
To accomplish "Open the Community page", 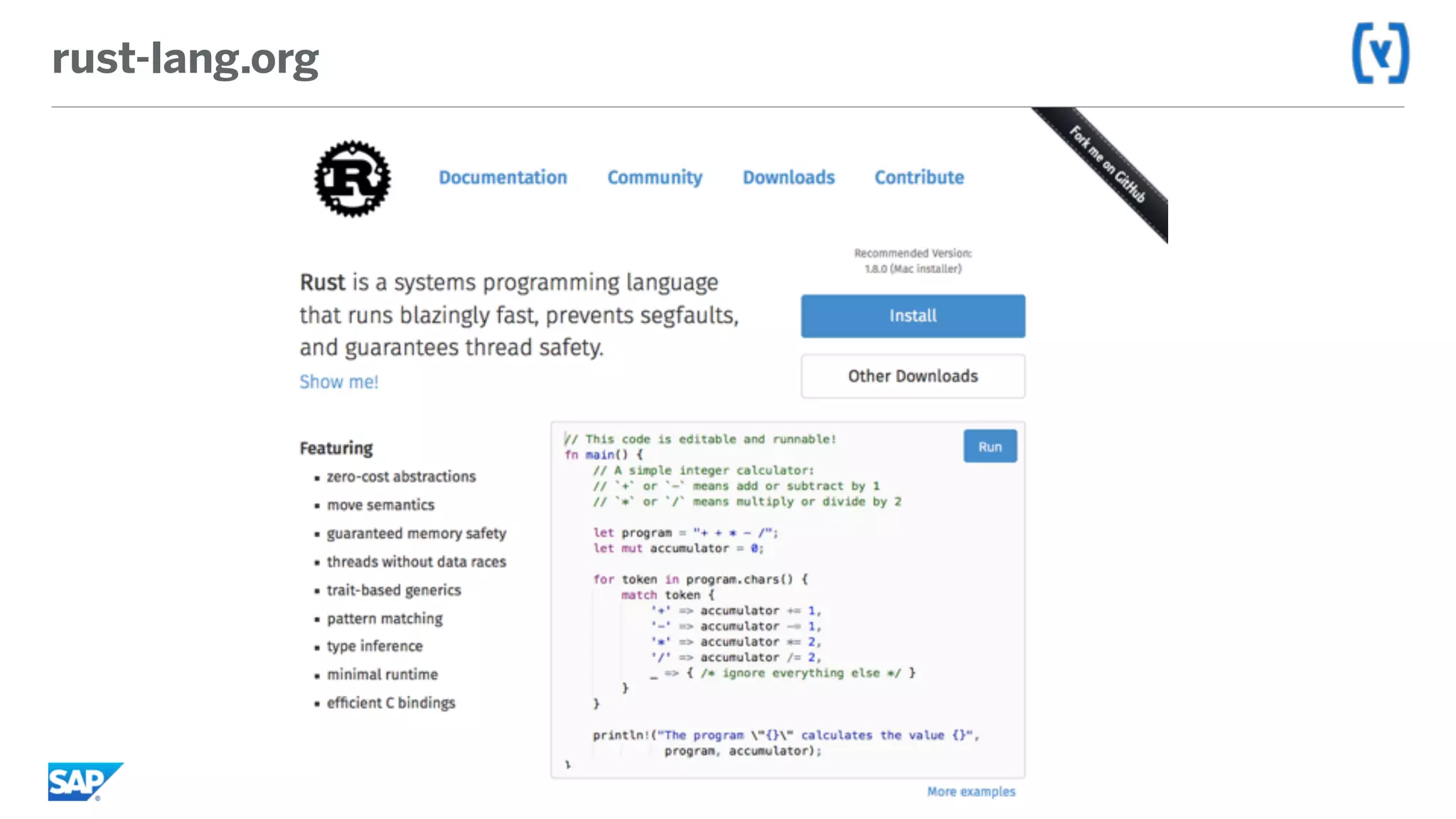I will [655, 177].
